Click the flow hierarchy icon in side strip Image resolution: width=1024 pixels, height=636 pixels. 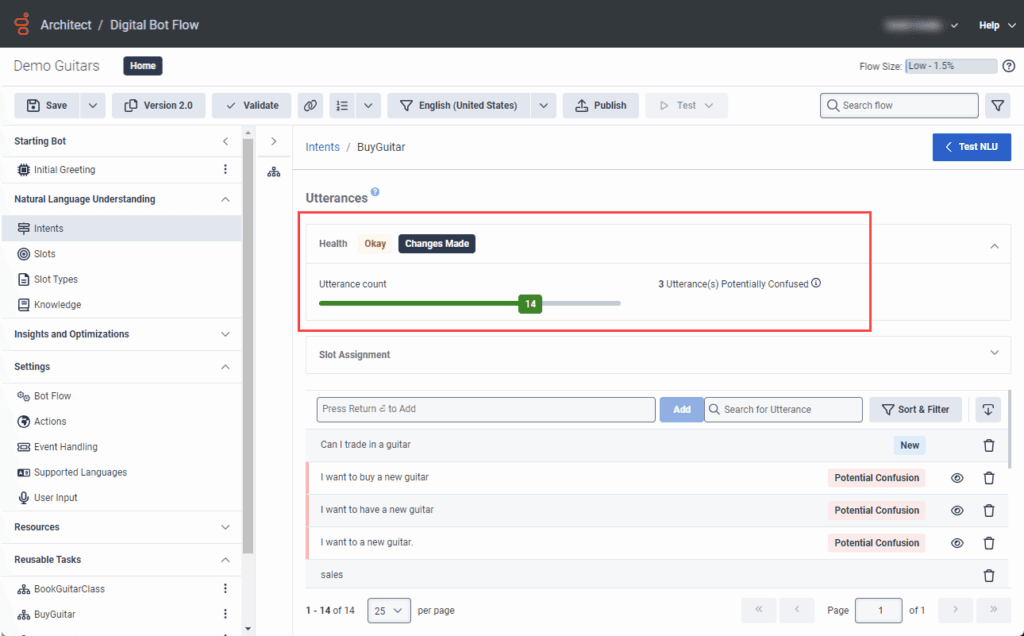[274, 172]
